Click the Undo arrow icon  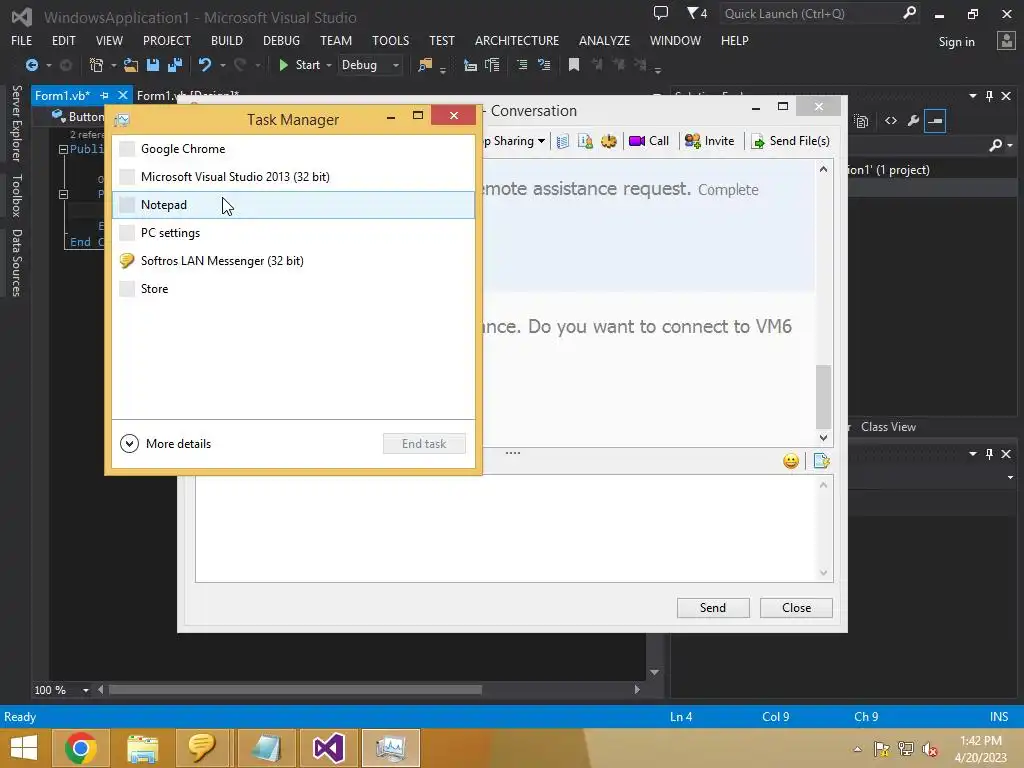coord(205,65)
